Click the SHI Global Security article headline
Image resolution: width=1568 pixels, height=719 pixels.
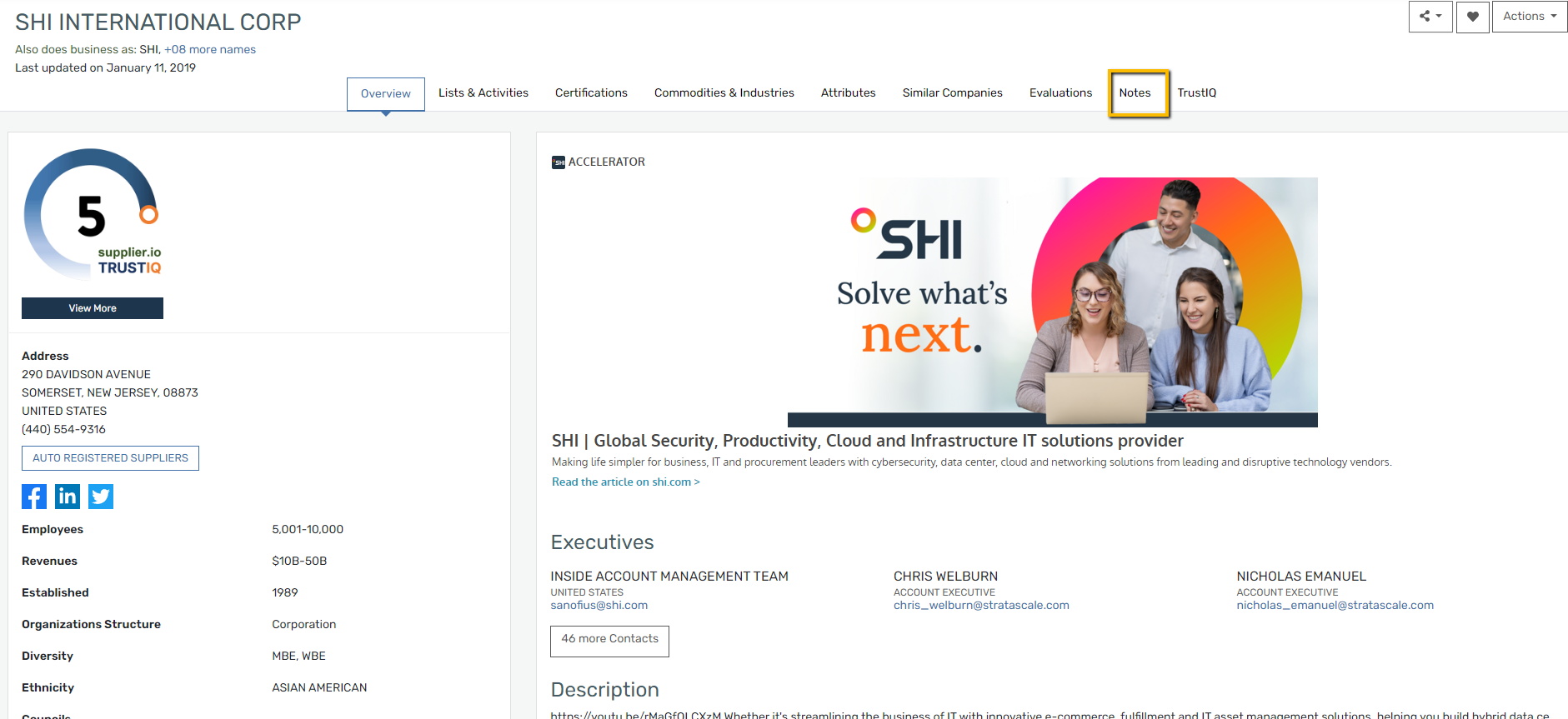tap(868, 441)
